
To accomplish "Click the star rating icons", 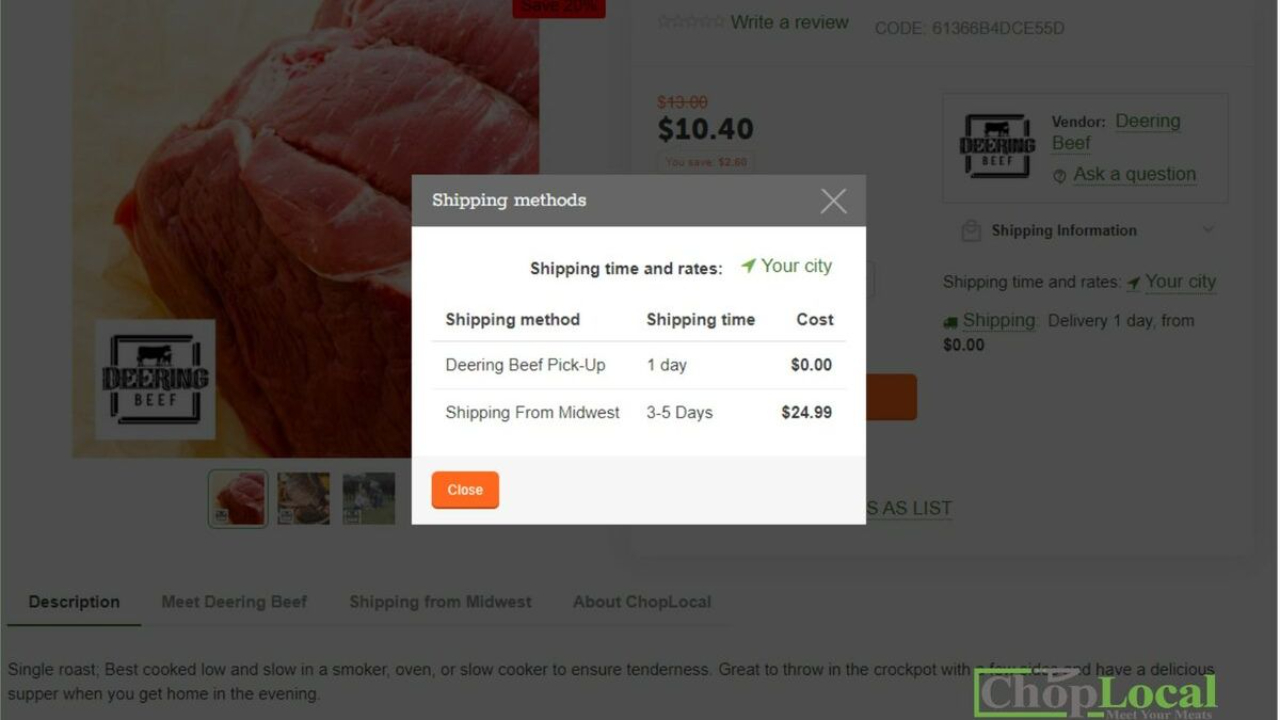I will coord(690,22).
